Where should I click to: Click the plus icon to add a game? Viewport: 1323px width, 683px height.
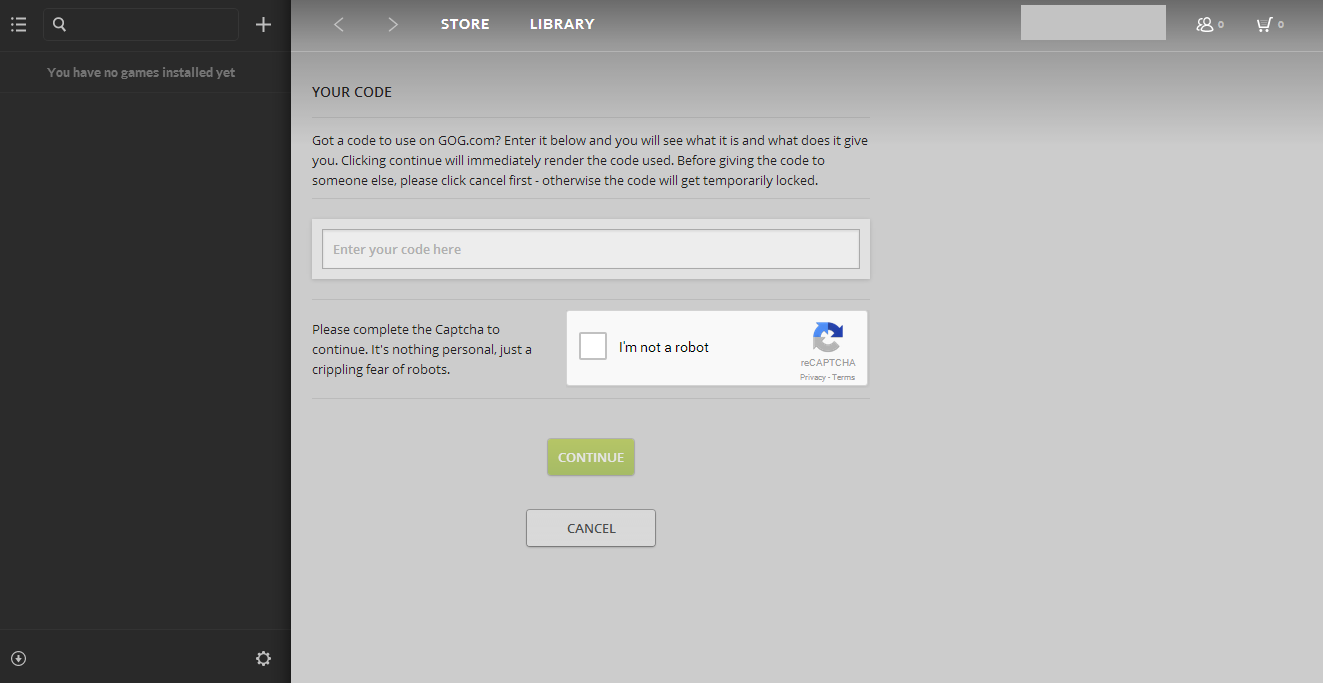pyautogui.click(x=263, y=25)
